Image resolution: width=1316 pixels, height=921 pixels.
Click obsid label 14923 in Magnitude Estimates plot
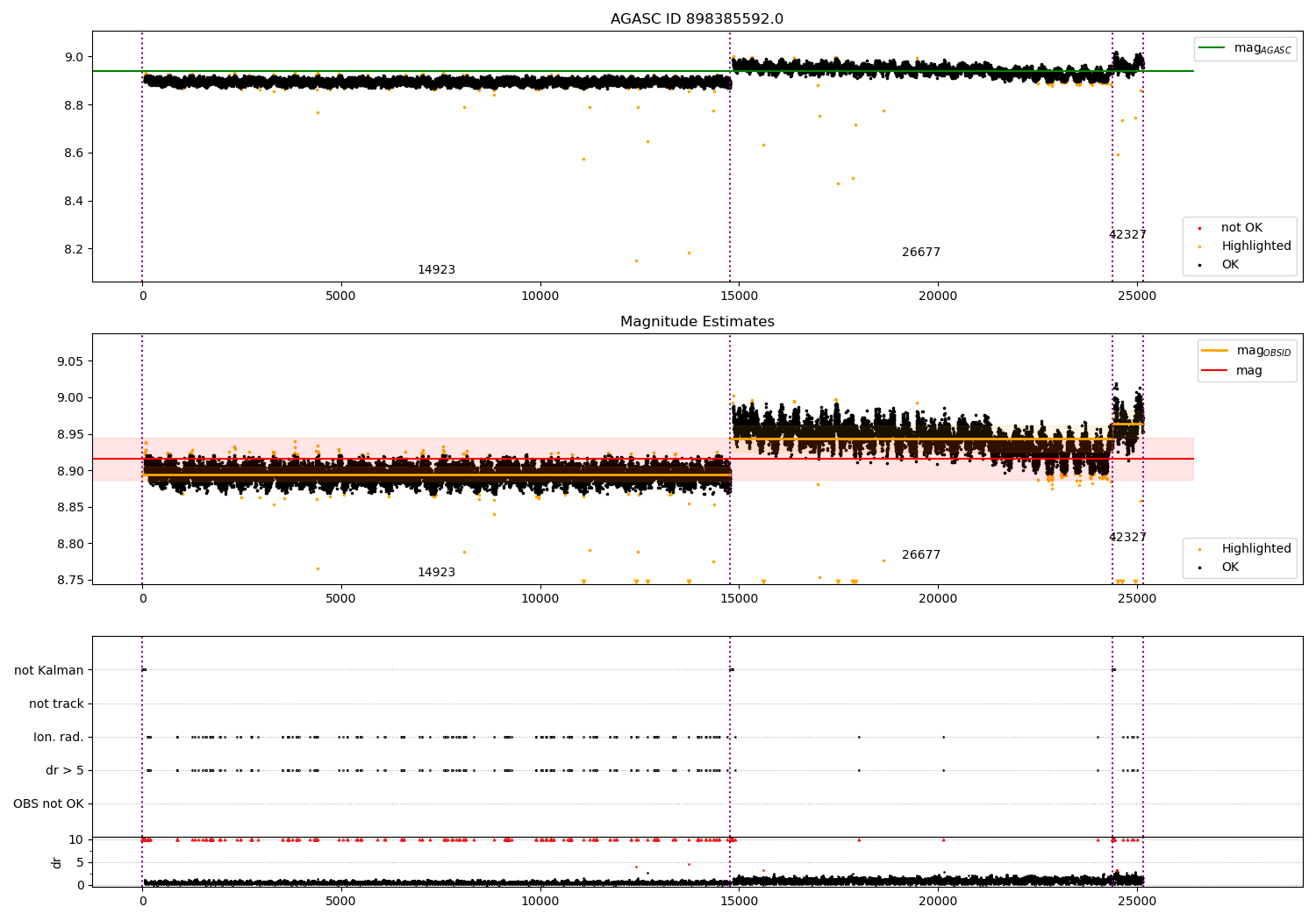[436, 573]
